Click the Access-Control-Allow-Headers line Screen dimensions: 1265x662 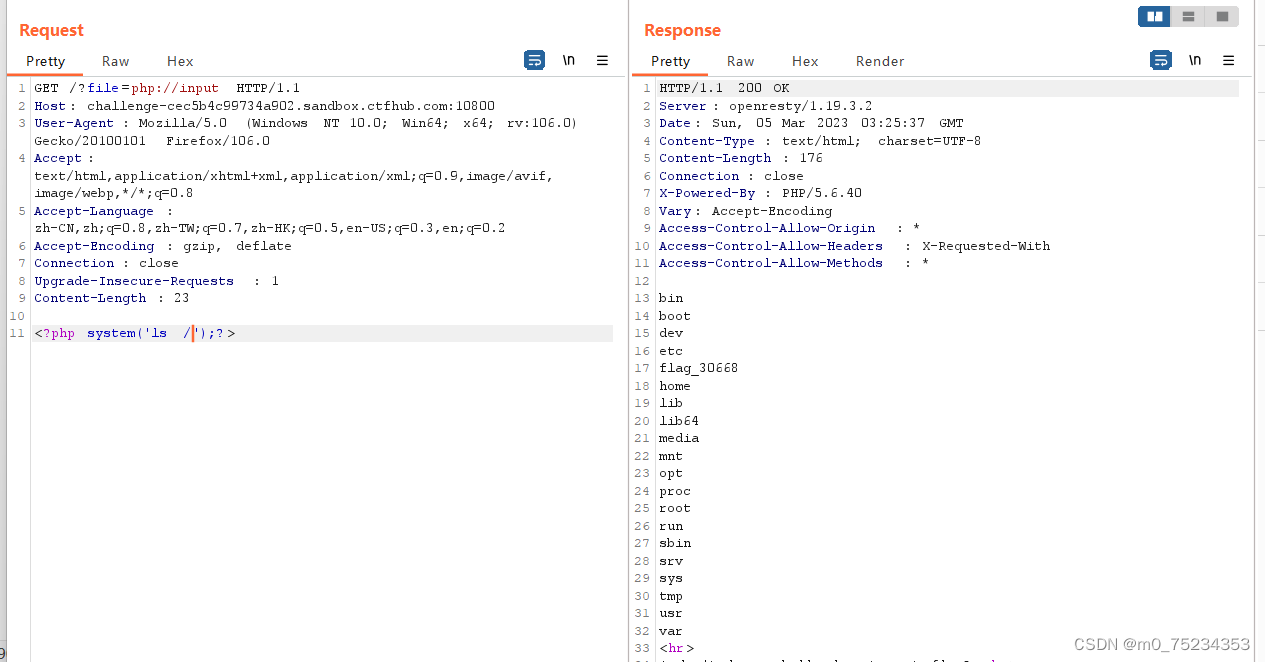(855, 246)
